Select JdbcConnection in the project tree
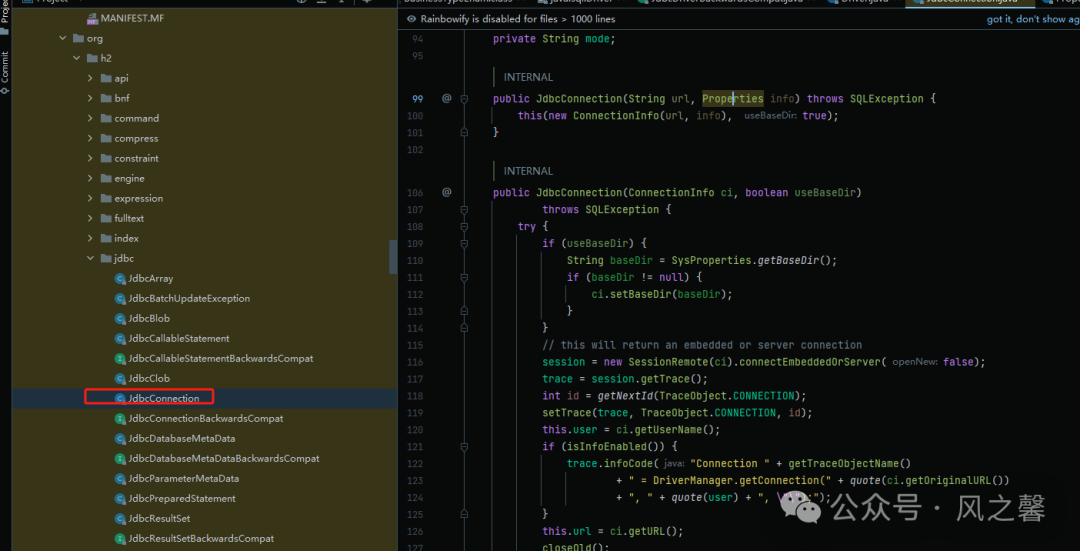Screen dimensions: 1080x551 tap(163, 398)
